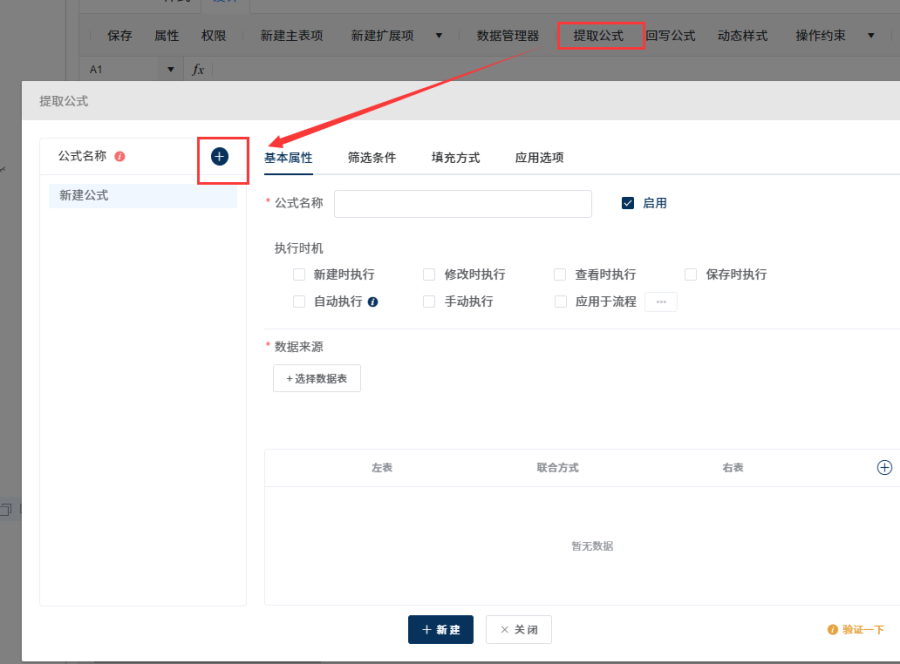Click the 新建 button at the bottom
This screenshot has height=664, width=900.
pos(441,630)
